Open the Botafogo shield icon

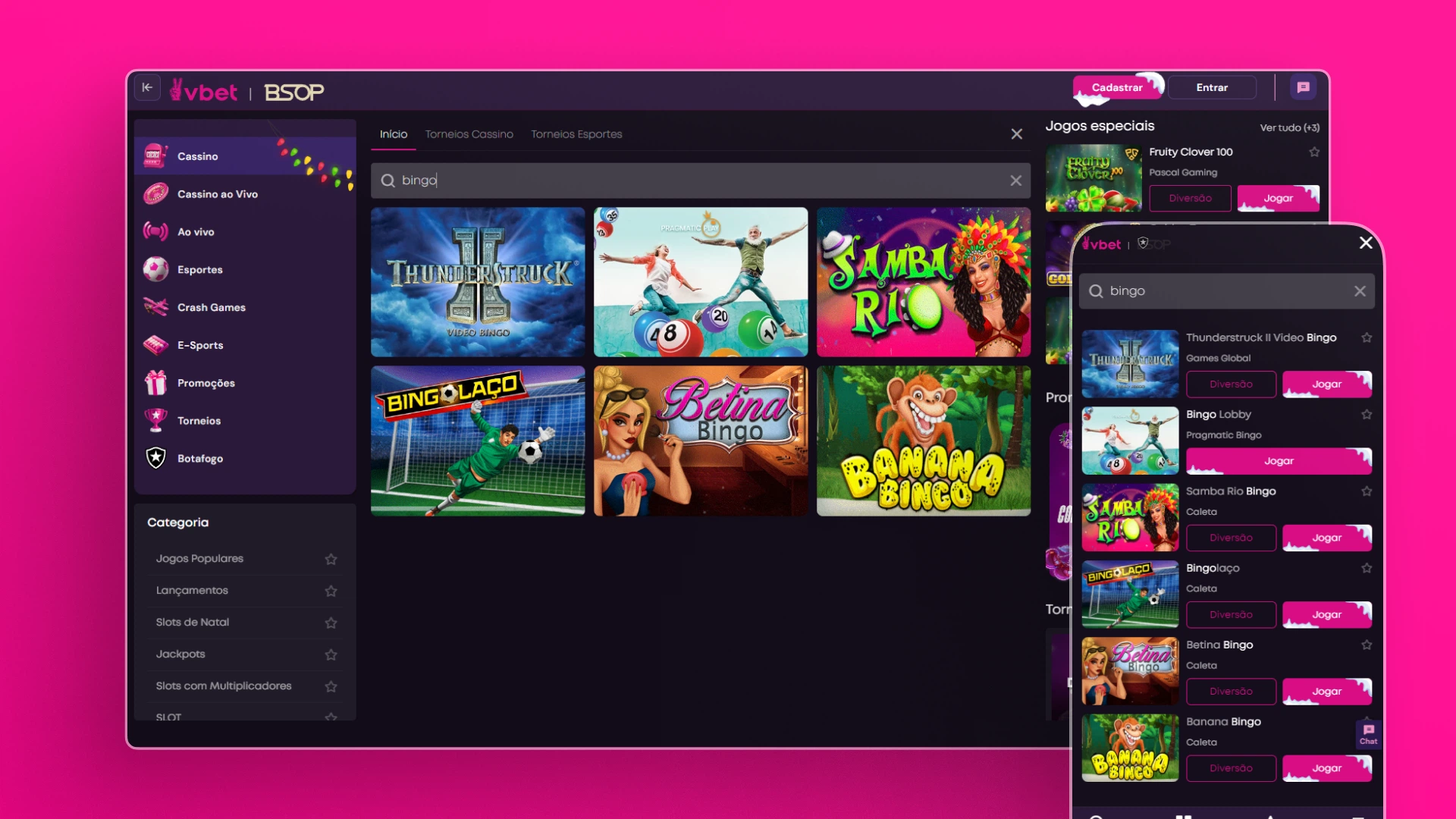tap(155, 458)
